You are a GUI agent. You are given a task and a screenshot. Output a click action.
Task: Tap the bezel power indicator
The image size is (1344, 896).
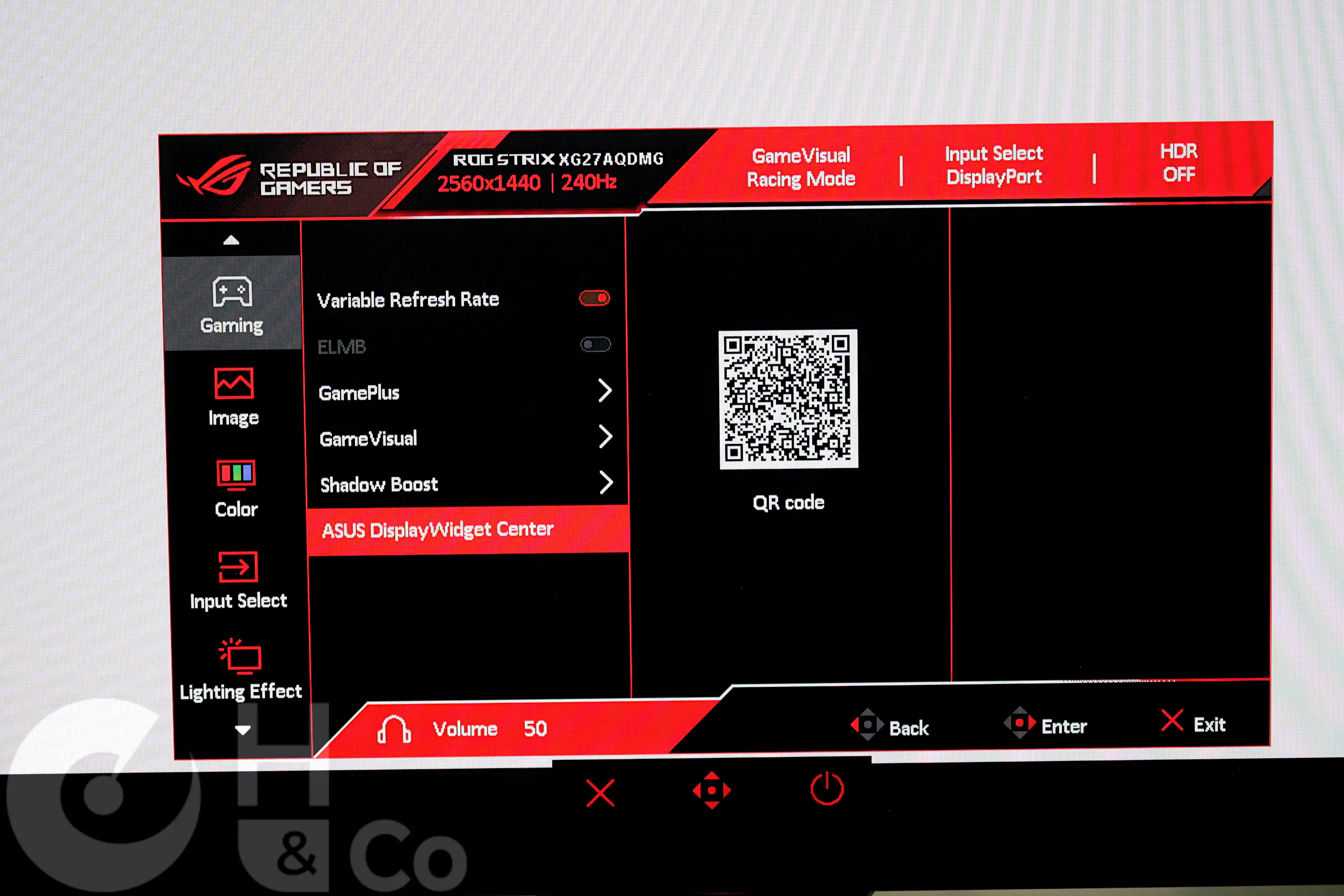coord(827,788)
